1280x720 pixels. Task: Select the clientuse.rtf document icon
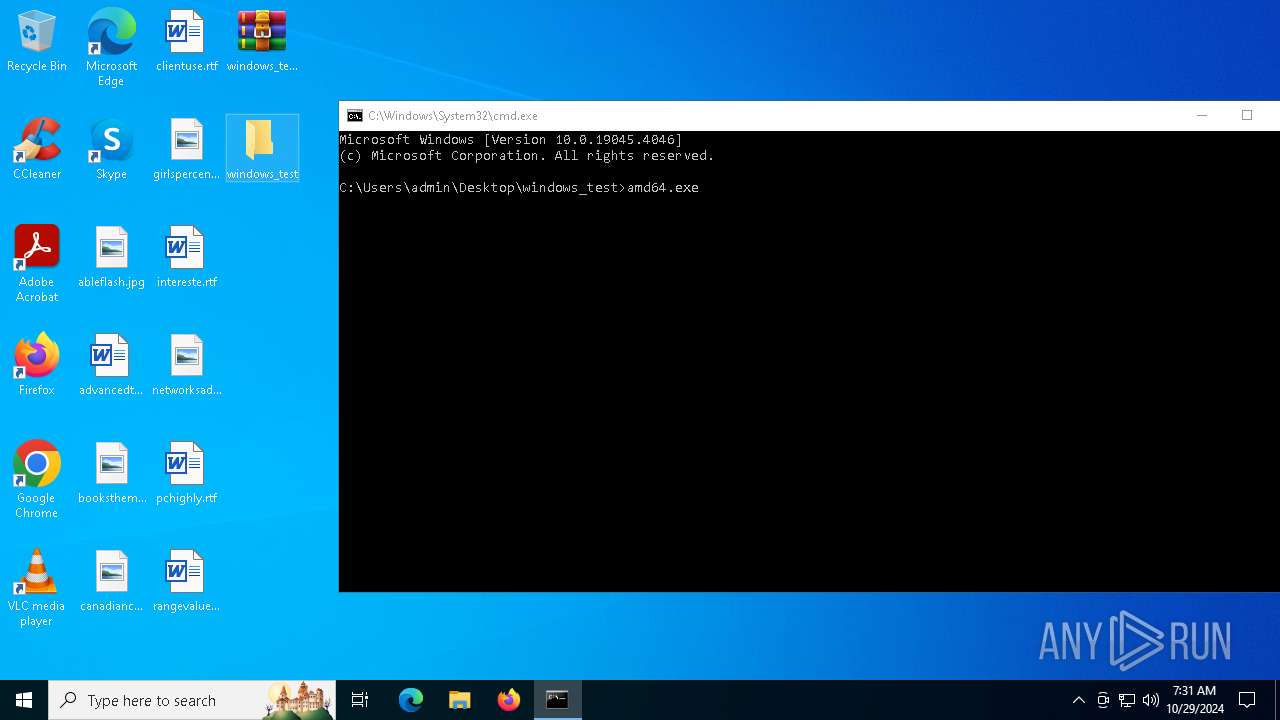click(x=186, y=42)
